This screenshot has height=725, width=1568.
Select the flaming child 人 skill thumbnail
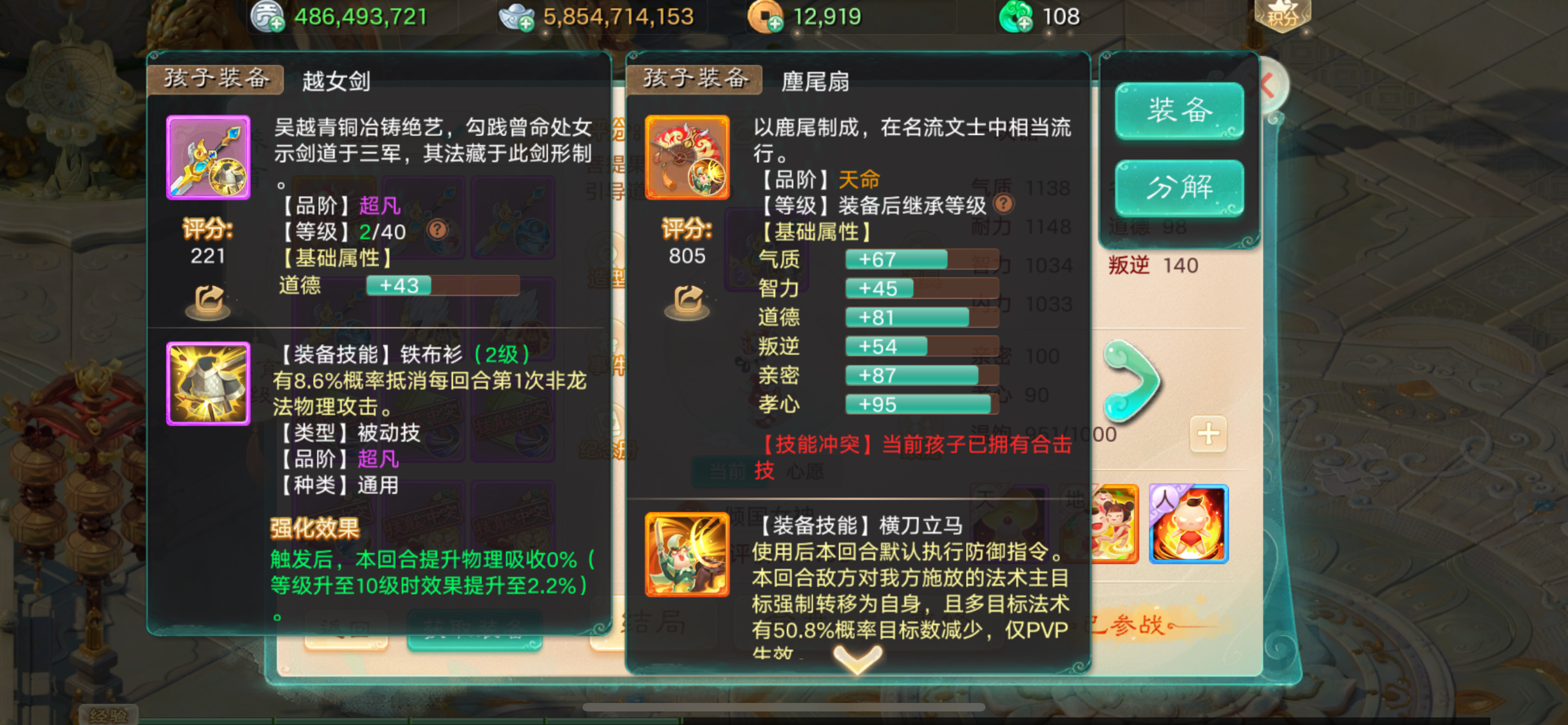[1188, 523]
